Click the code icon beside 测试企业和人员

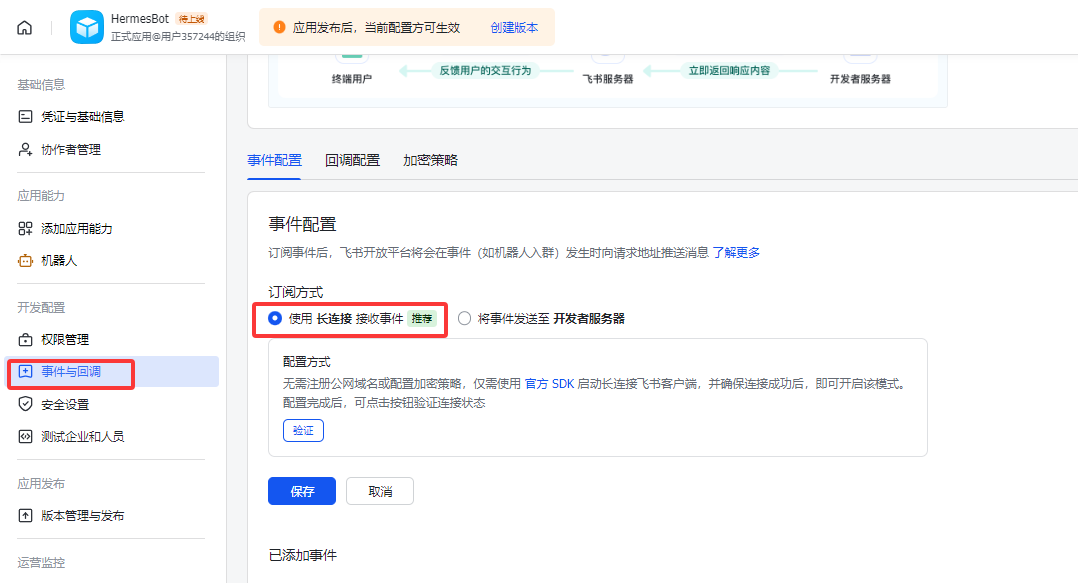tap(26, 437)
